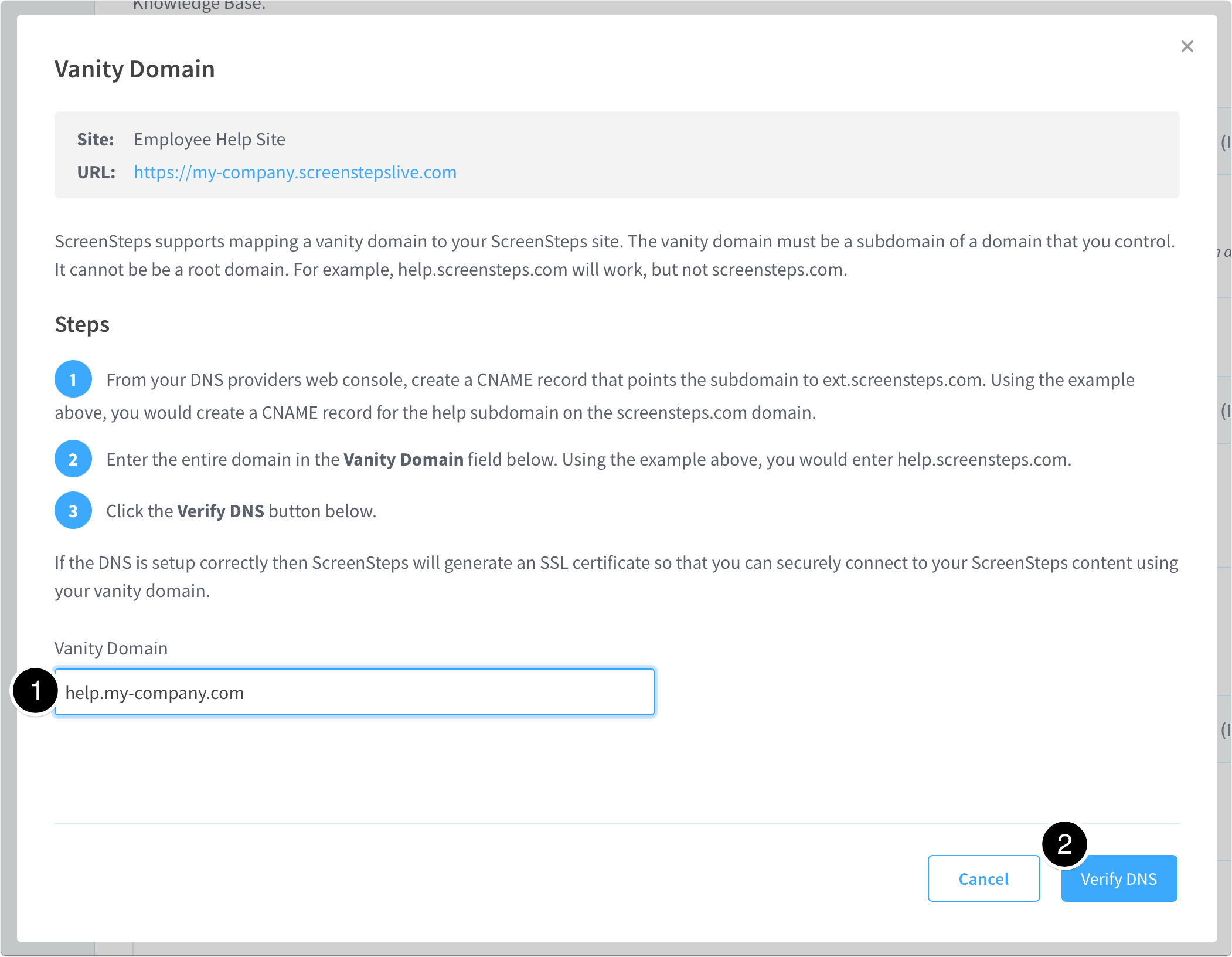Viewport: 1232px width, 957px height.
Task: Close the Vanity Domain dialog with the X
Action: click(x=1187, y=46)
